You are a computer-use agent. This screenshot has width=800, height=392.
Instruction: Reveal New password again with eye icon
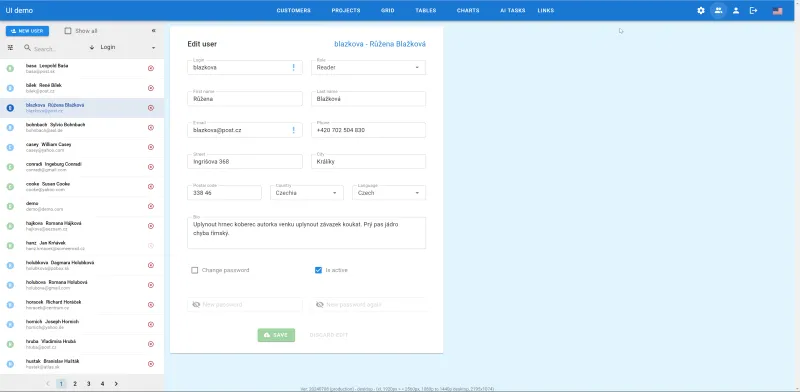point(320,305)
